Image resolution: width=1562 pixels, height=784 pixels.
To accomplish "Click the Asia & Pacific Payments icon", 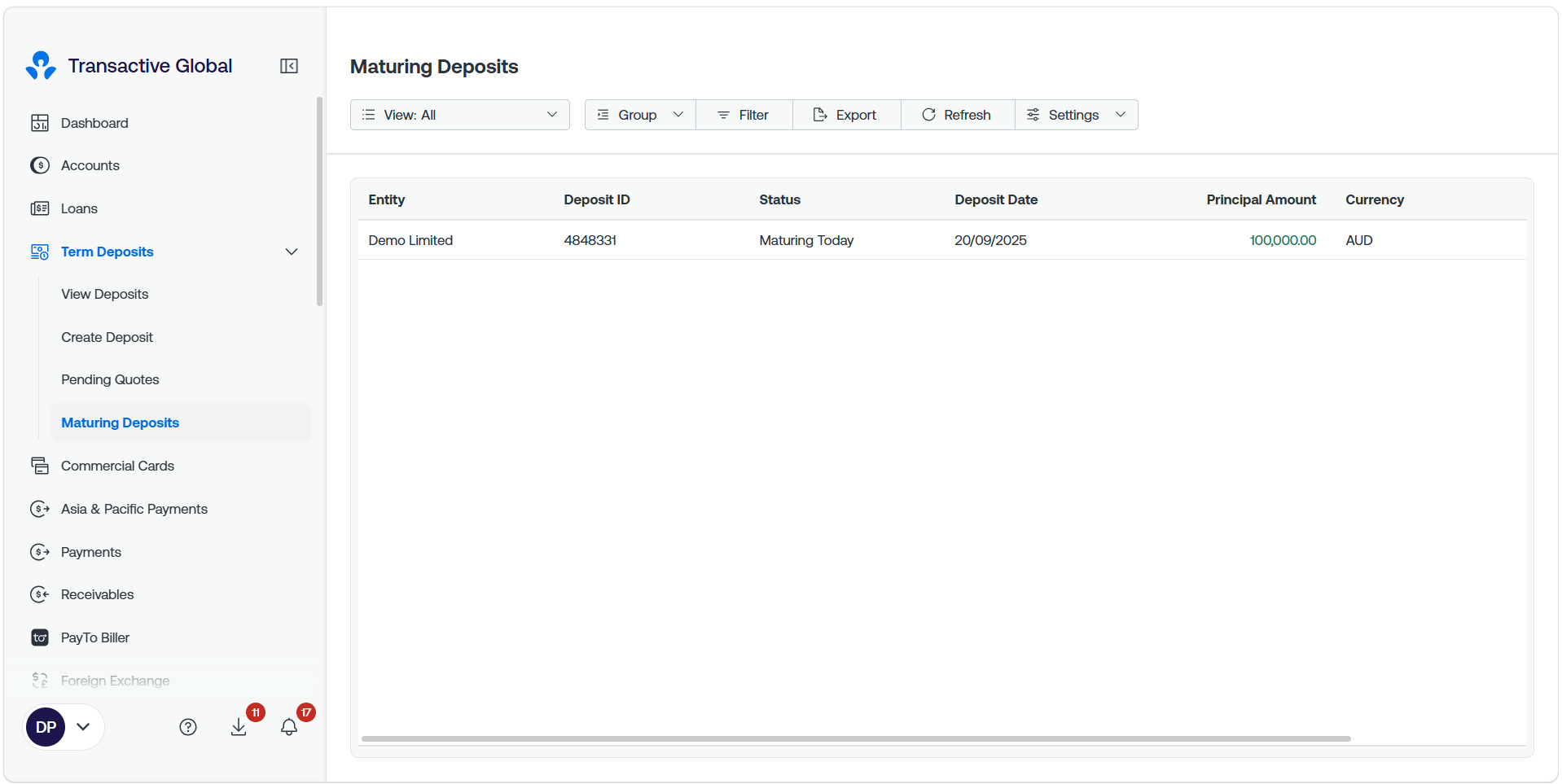I will [40, 509].
